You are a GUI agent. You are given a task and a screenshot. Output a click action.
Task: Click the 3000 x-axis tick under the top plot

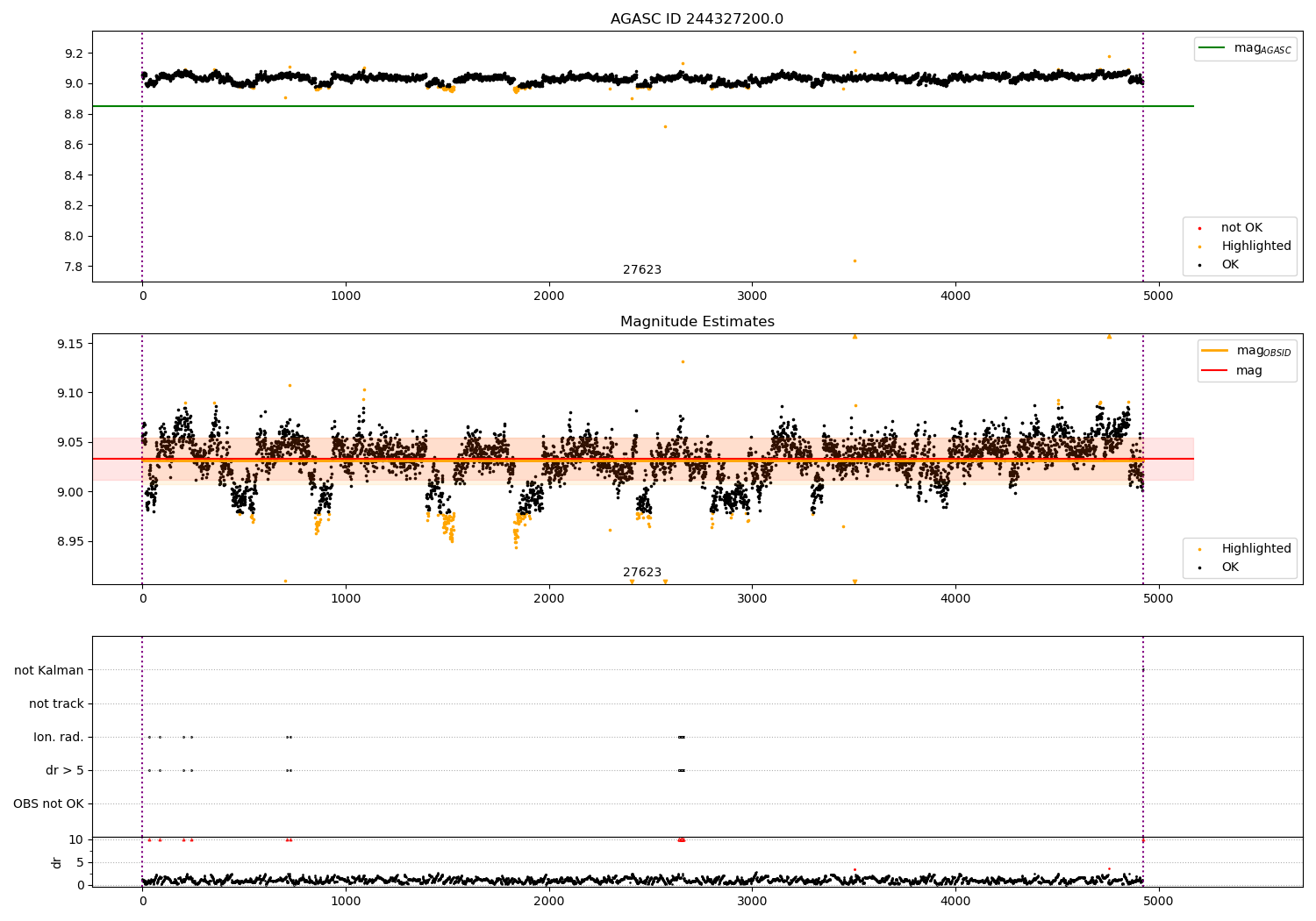[x=752, y=296]
